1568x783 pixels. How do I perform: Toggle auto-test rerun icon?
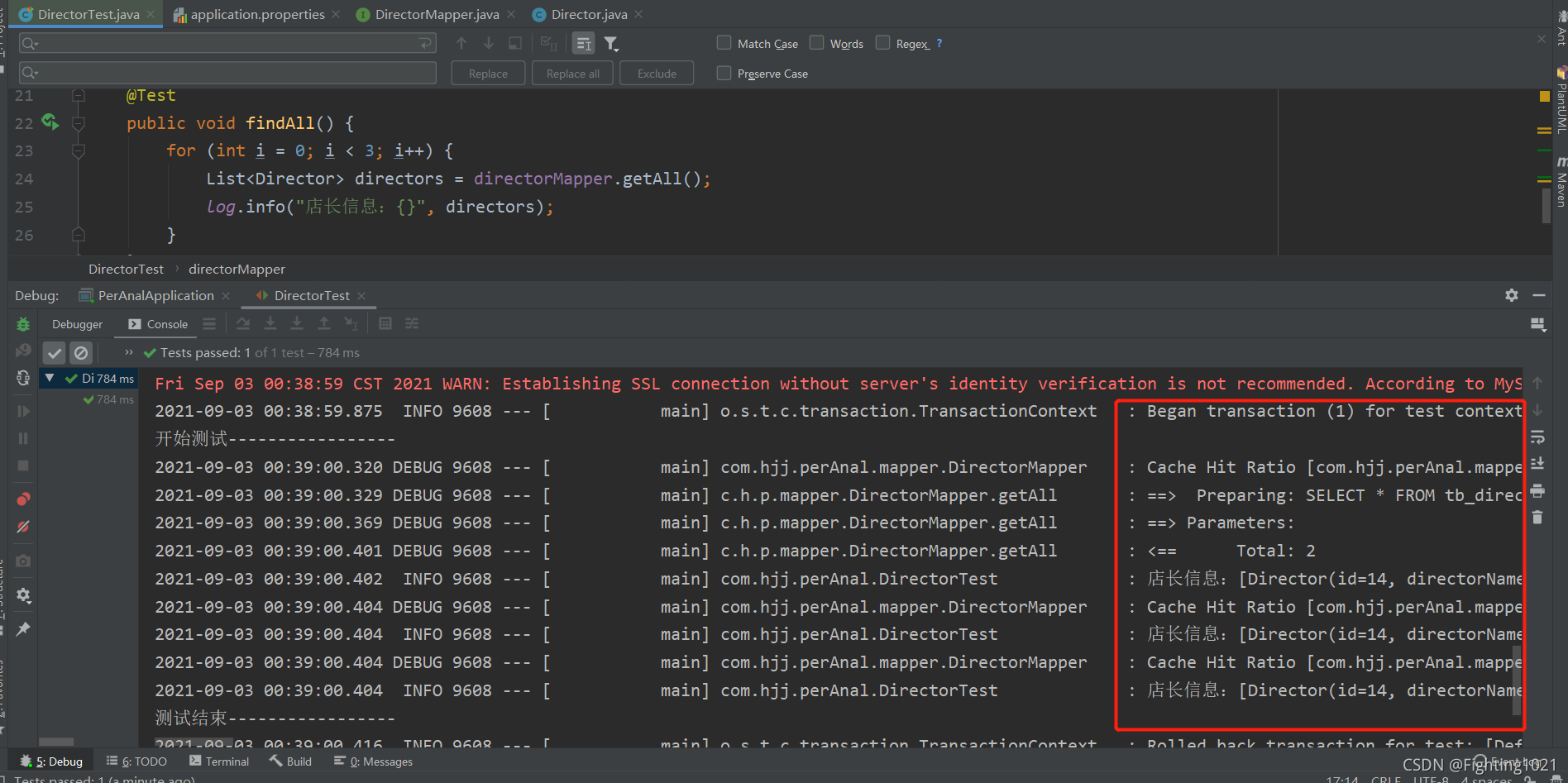click(23, 378)
